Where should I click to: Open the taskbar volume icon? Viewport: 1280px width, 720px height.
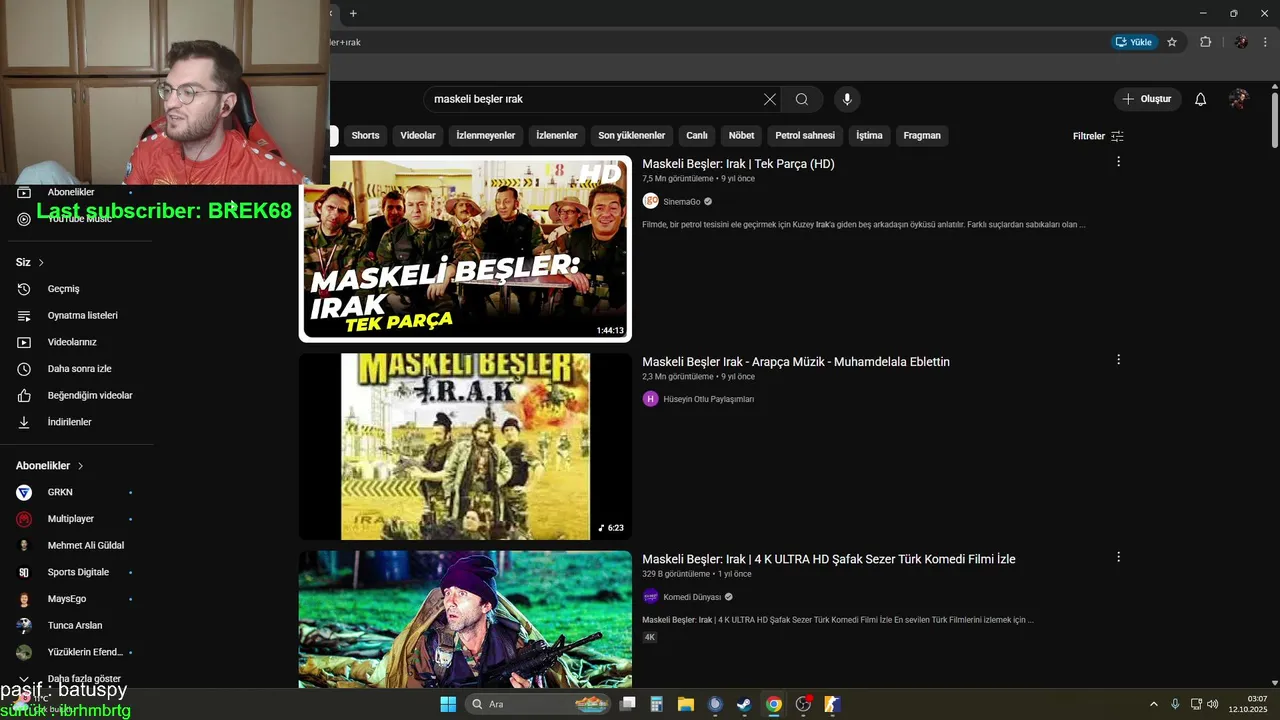coord(1212,704)
